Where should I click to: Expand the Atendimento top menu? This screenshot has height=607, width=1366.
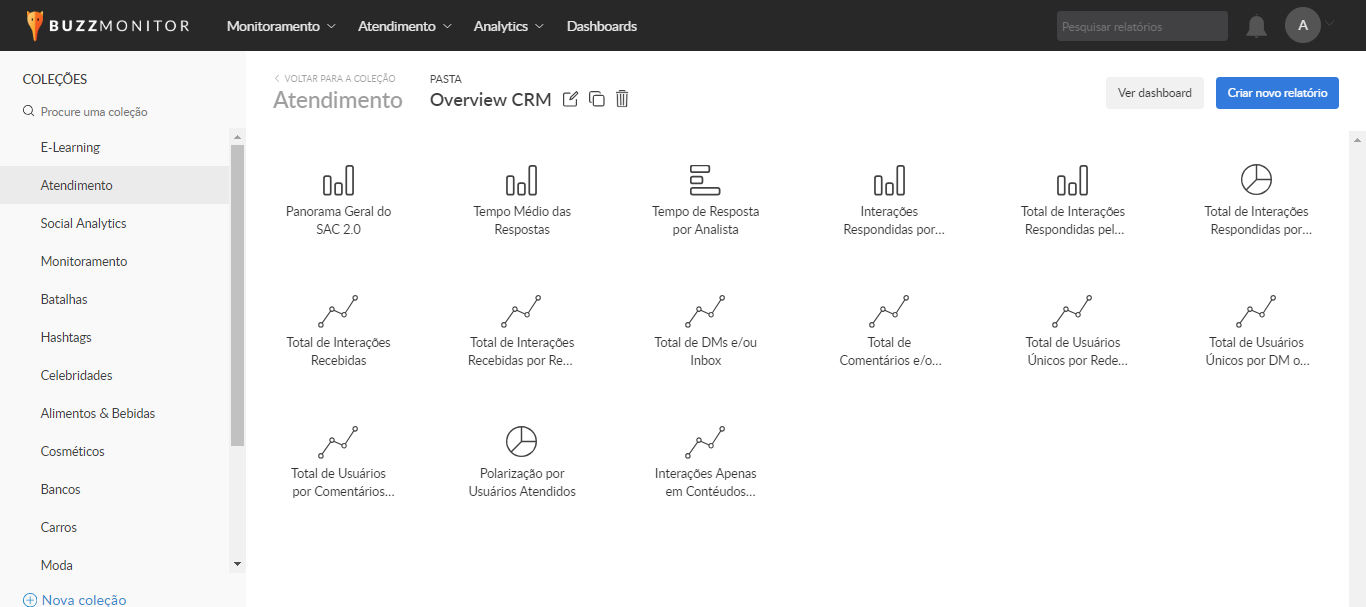tap(404, 26)
